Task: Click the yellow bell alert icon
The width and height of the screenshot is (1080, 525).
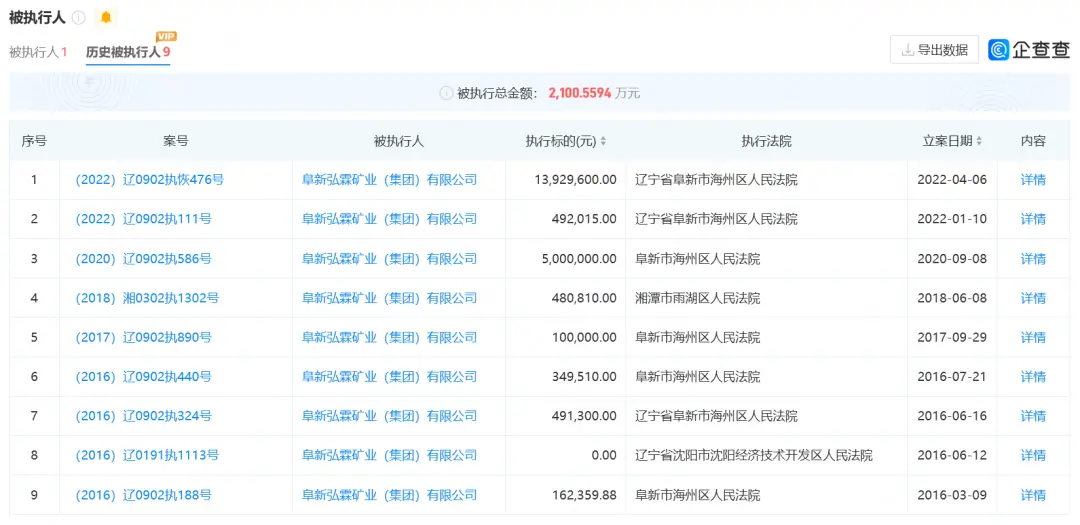Action: coord(106,18)
